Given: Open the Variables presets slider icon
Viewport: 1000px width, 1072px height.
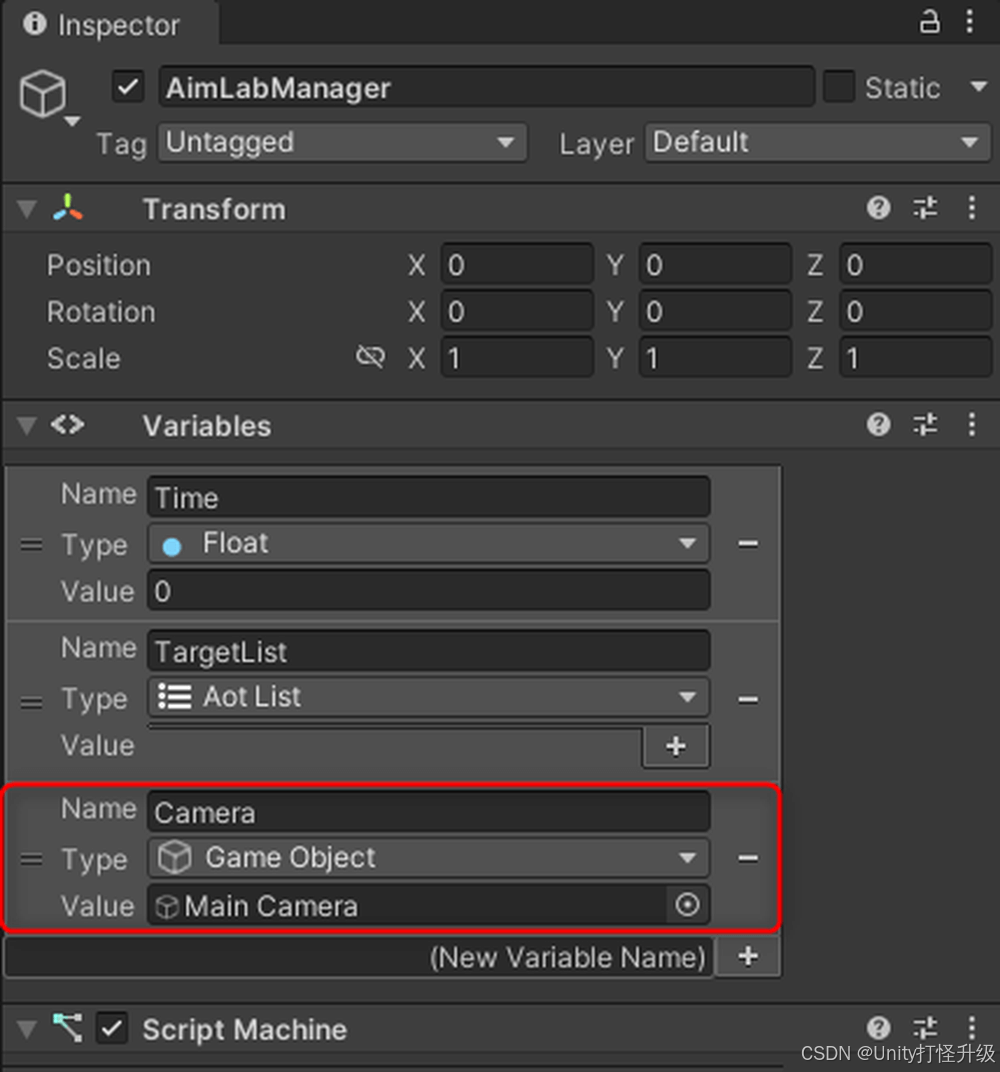Looking at the screenshot, I should pos(925,425).
